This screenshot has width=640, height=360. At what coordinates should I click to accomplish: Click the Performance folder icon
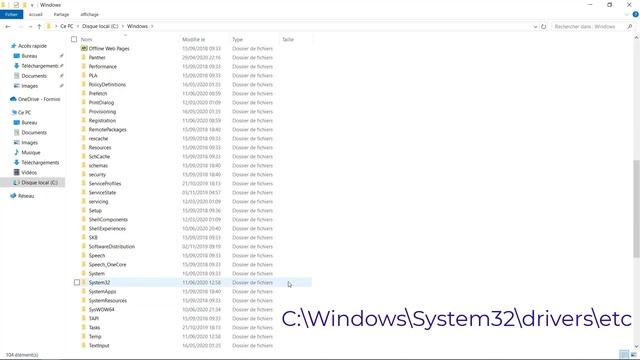click(x=84, y=66)
